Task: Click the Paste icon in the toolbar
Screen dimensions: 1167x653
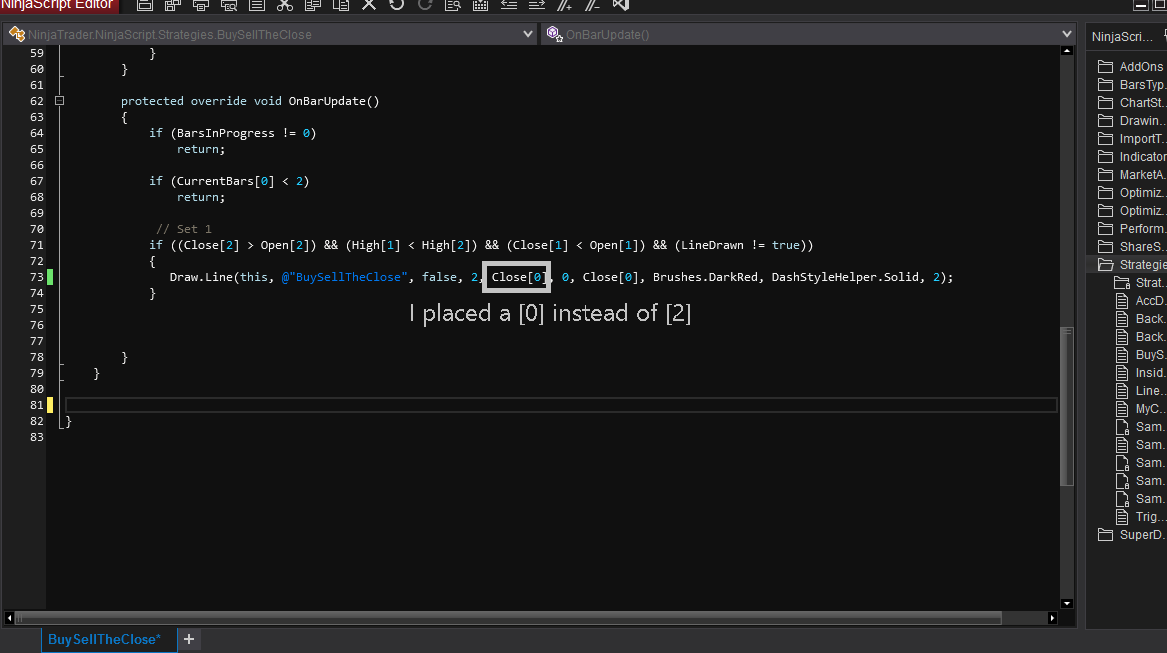Action: (x=341, y=4)
